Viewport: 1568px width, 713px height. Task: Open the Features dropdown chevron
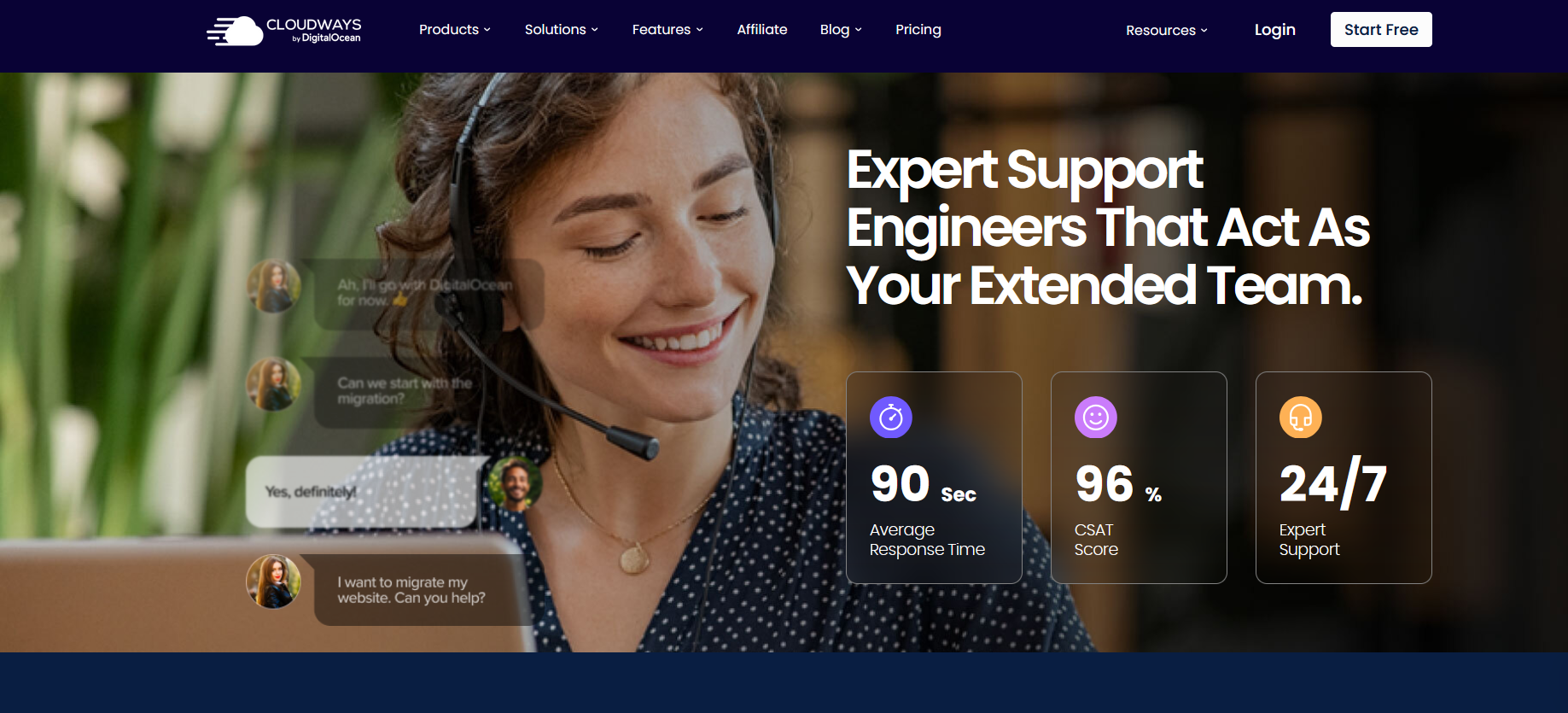(700, 30)
